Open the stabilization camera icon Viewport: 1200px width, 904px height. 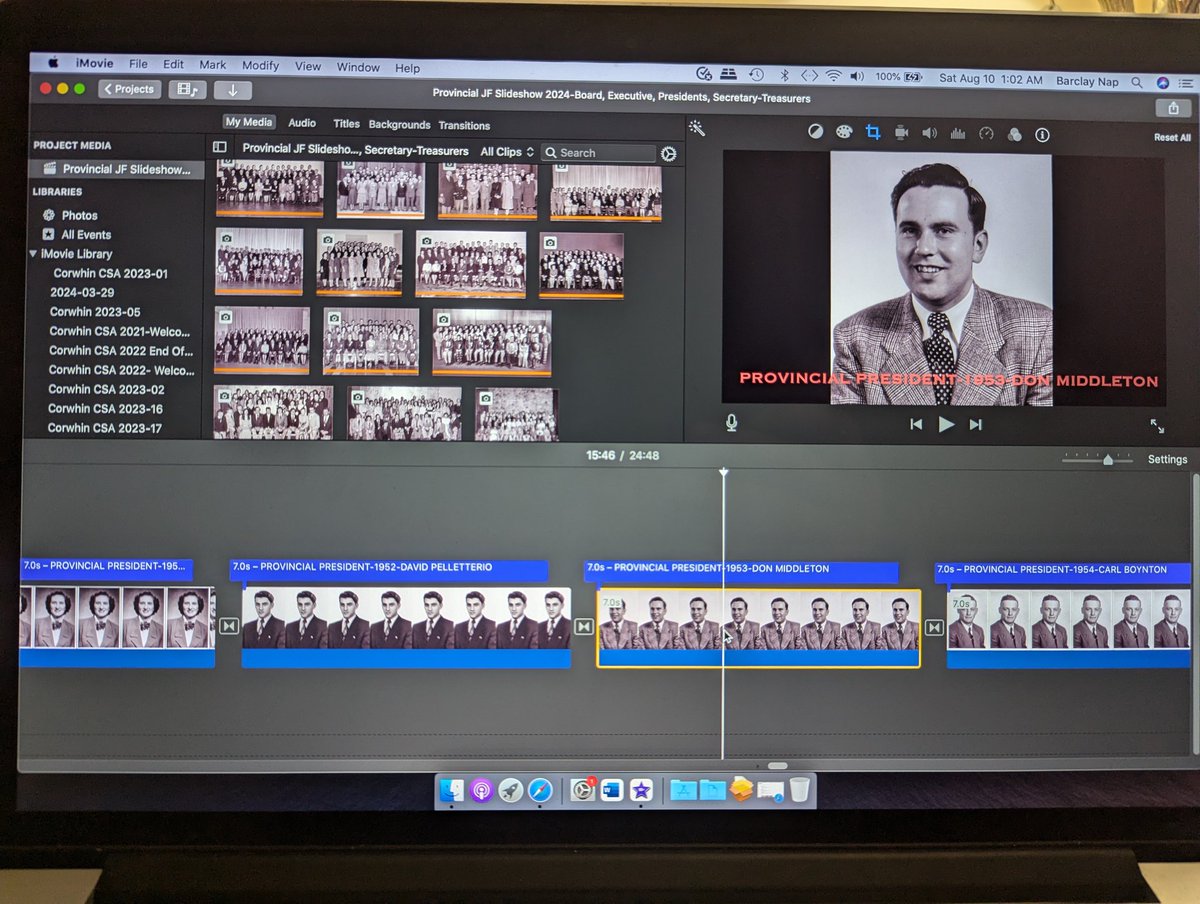coord(901,132)
